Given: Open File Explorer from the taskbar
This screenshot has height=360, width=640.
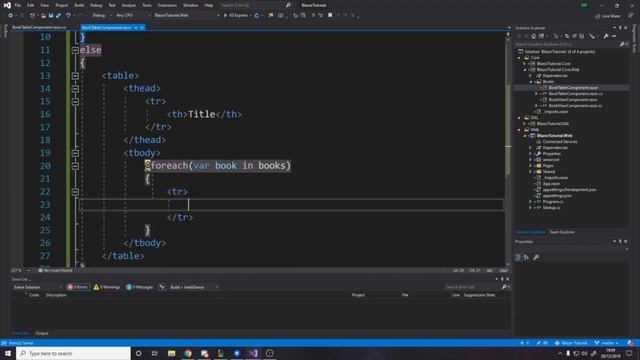Looking at the screenshot, I should [x=171, y=353].
